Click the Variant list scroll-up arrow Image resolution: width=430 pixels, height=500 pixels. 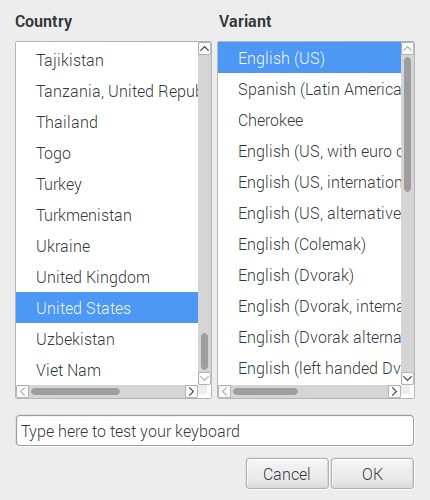click(x=407, y=49)
